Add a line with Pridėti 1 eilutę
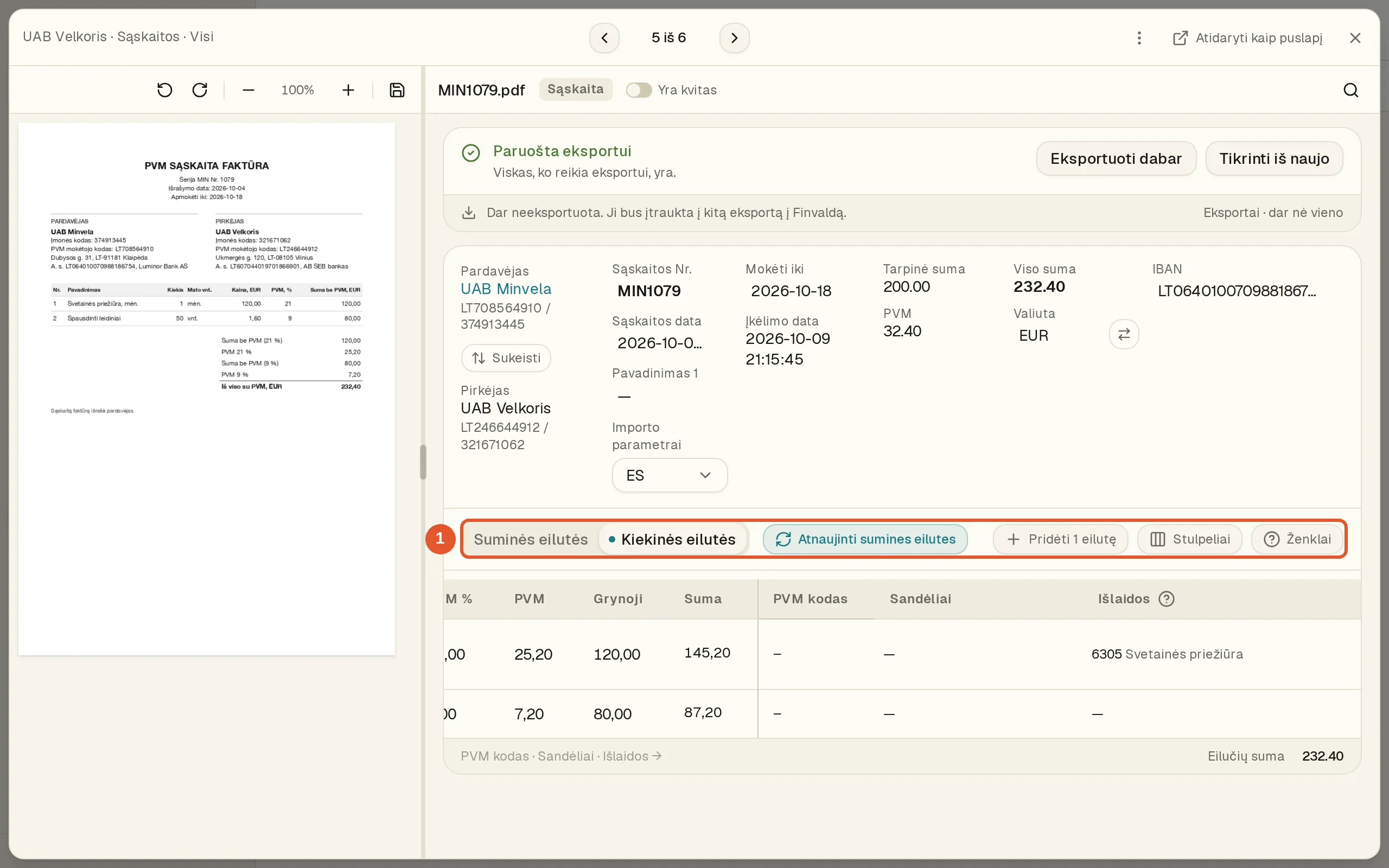Viewport: 1389px width, 868px height. pyautogui.click(x=1061, y=539)
